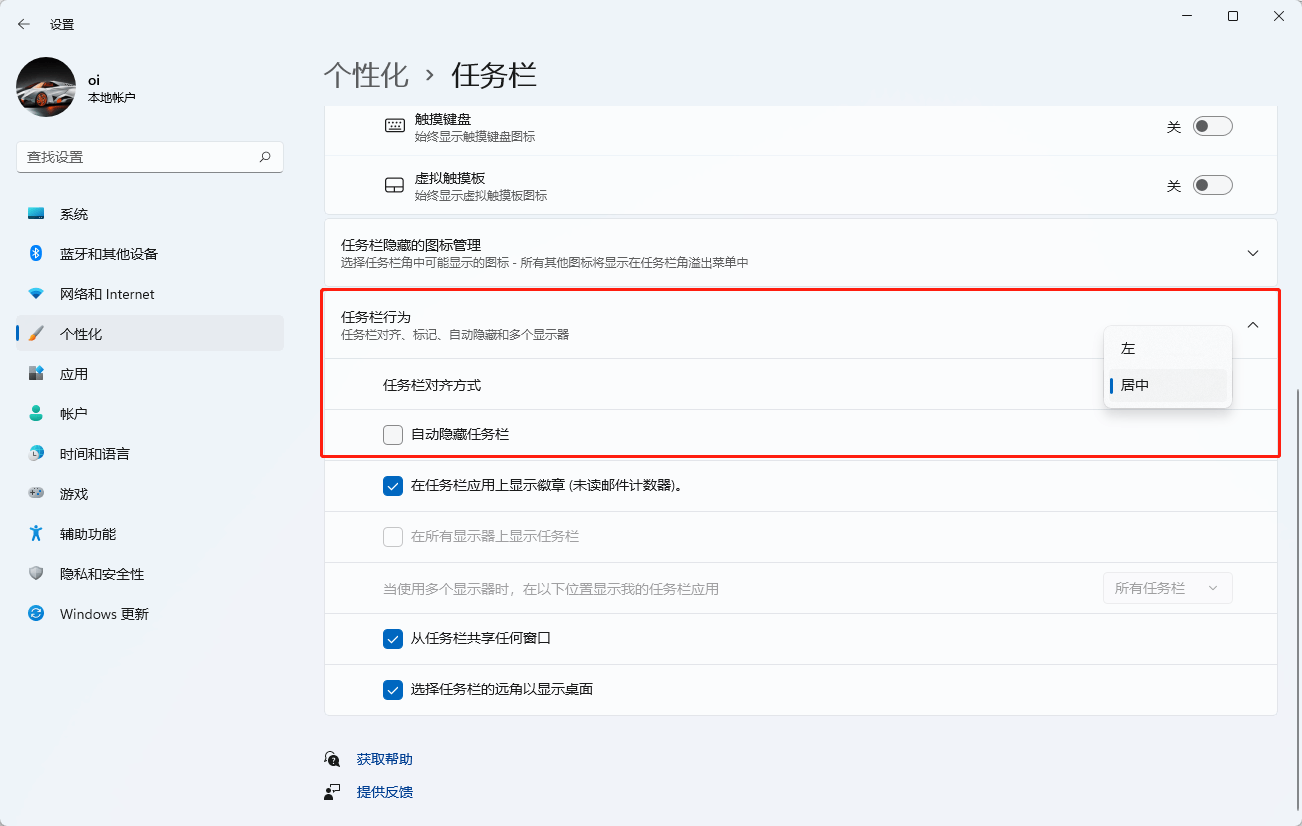Check 自动隐藏任务栏
This screenshot has width=1302, height=826.
(393, 435)
